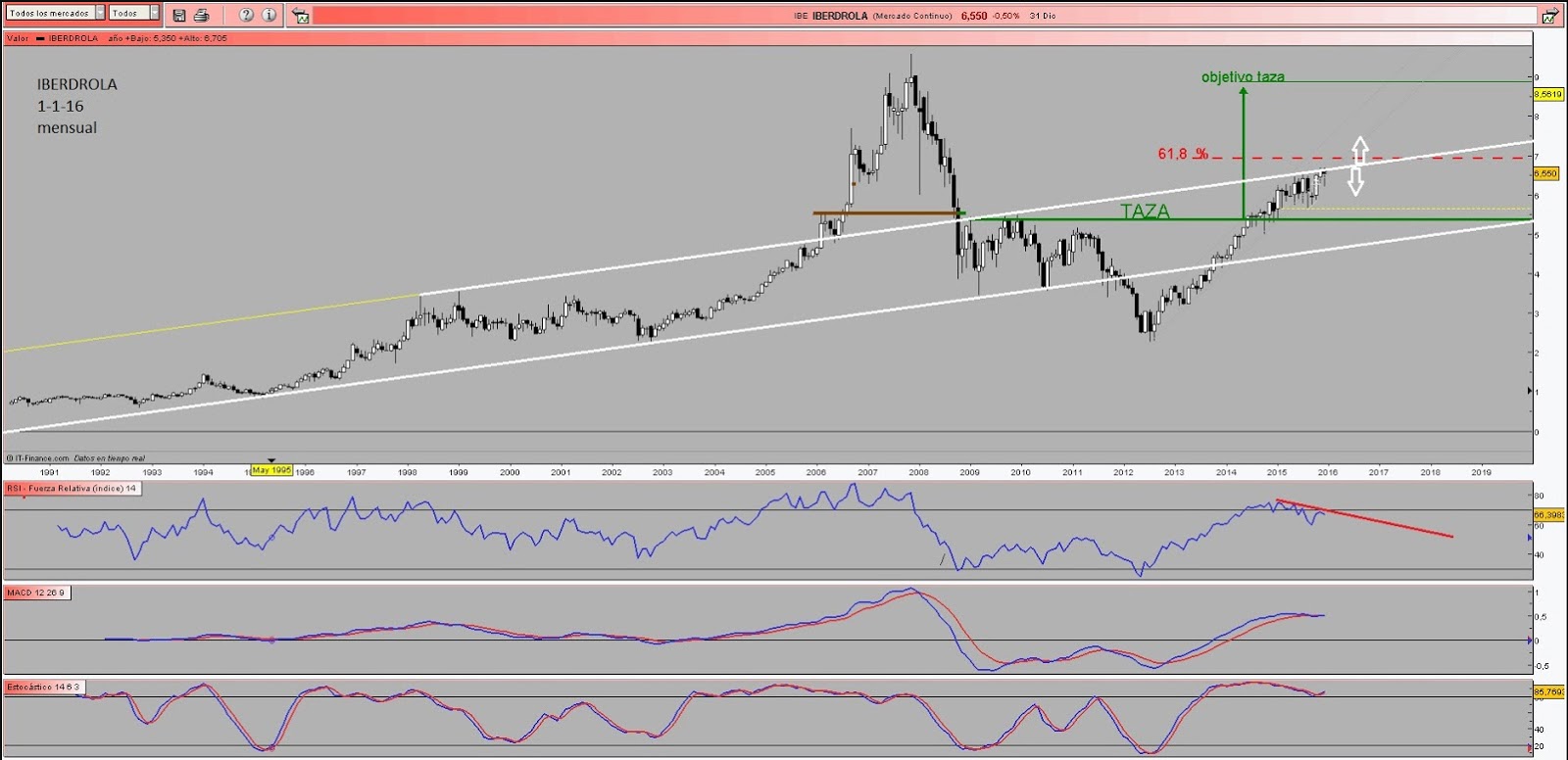Click the last price 6,550 in header
The width and height of the screenshot is (1568, 760).
974,16
